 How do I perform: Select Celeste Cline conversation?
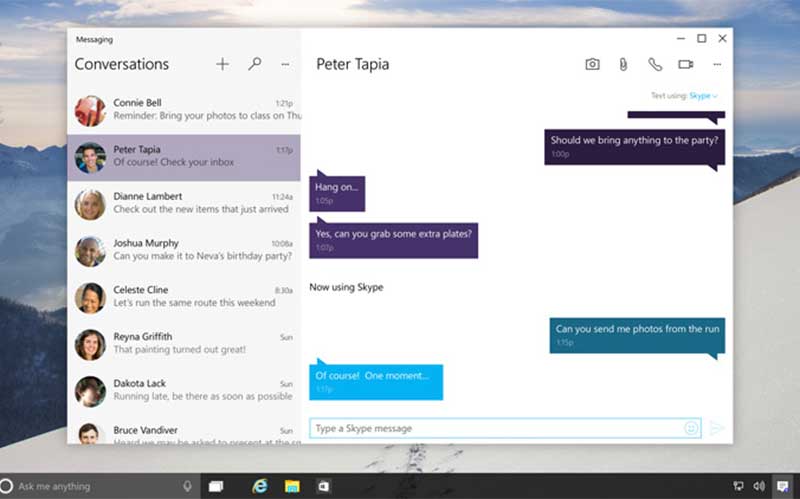(x=184, y=297)
